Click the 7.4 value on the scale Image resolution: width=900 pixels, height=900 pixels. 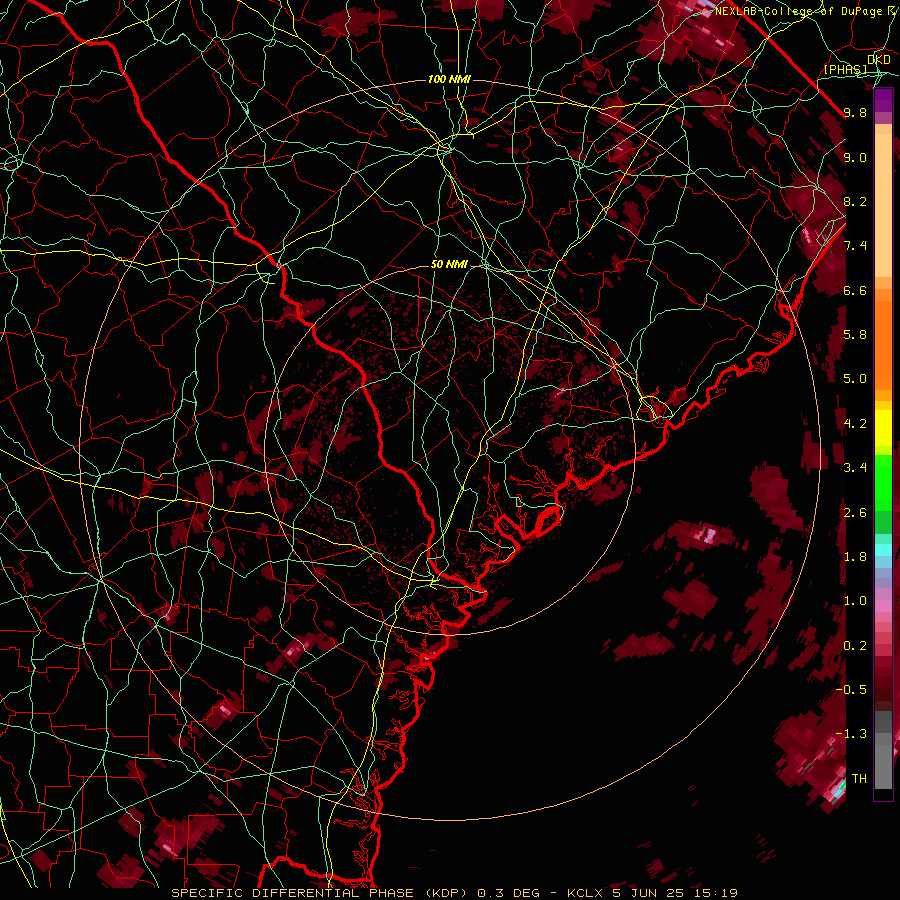(x=855, y=246)
